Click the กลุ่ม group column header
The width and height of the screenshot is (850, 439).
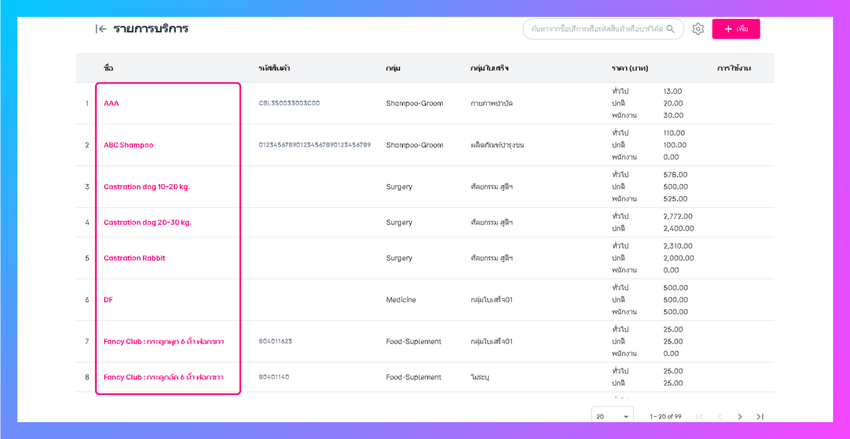(393, 68)
